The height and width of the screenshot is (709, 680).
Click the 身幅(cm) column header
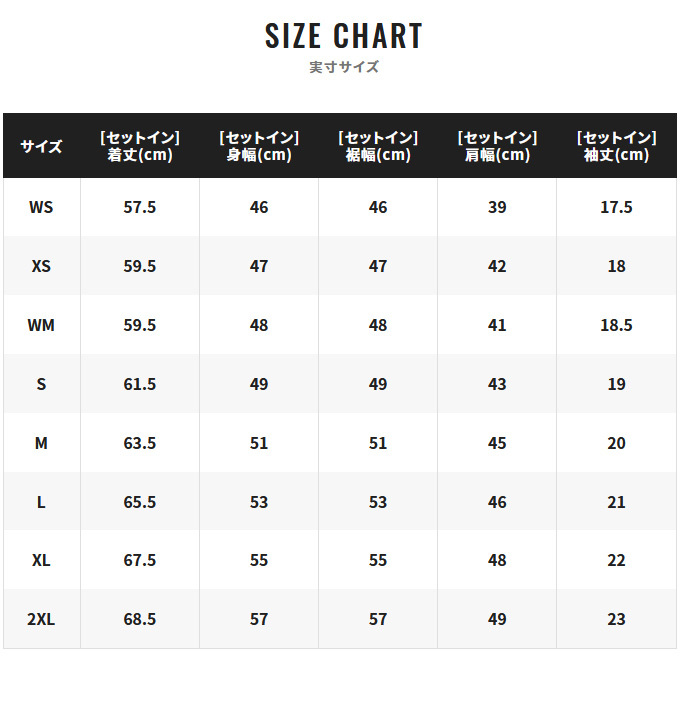click(259, 146)
